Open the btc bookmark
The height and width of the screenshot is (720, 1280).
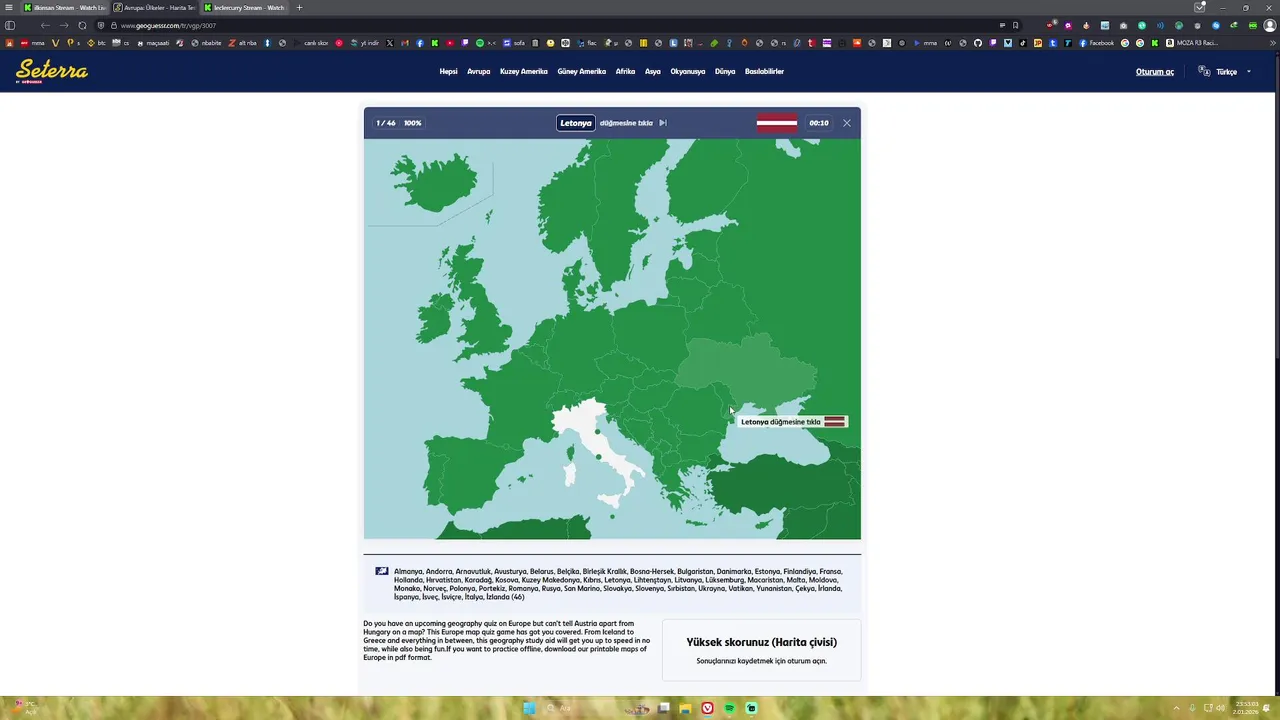point(97,43)
